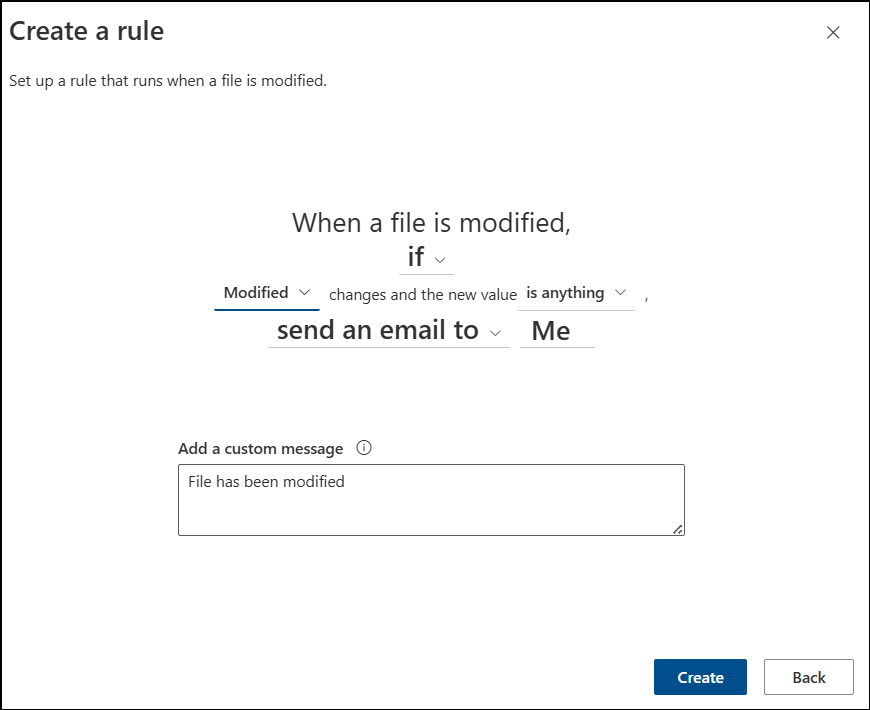Click the 'changes and the new value' text
This screenshot has width=870, height=710.
click(x=423, y=295)
